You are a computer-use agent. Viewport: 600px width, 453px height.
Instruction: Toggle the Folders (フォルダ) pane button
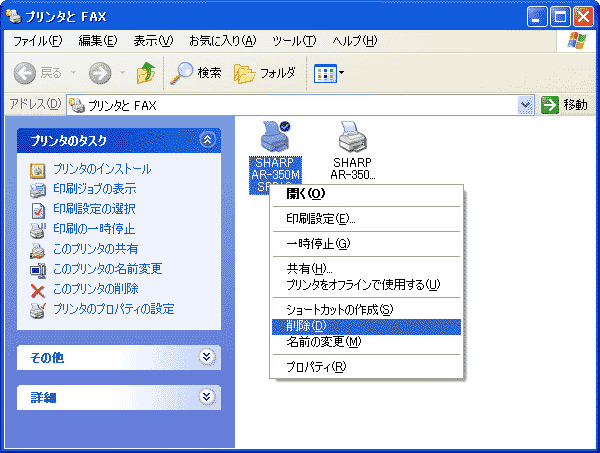(264, 73)
